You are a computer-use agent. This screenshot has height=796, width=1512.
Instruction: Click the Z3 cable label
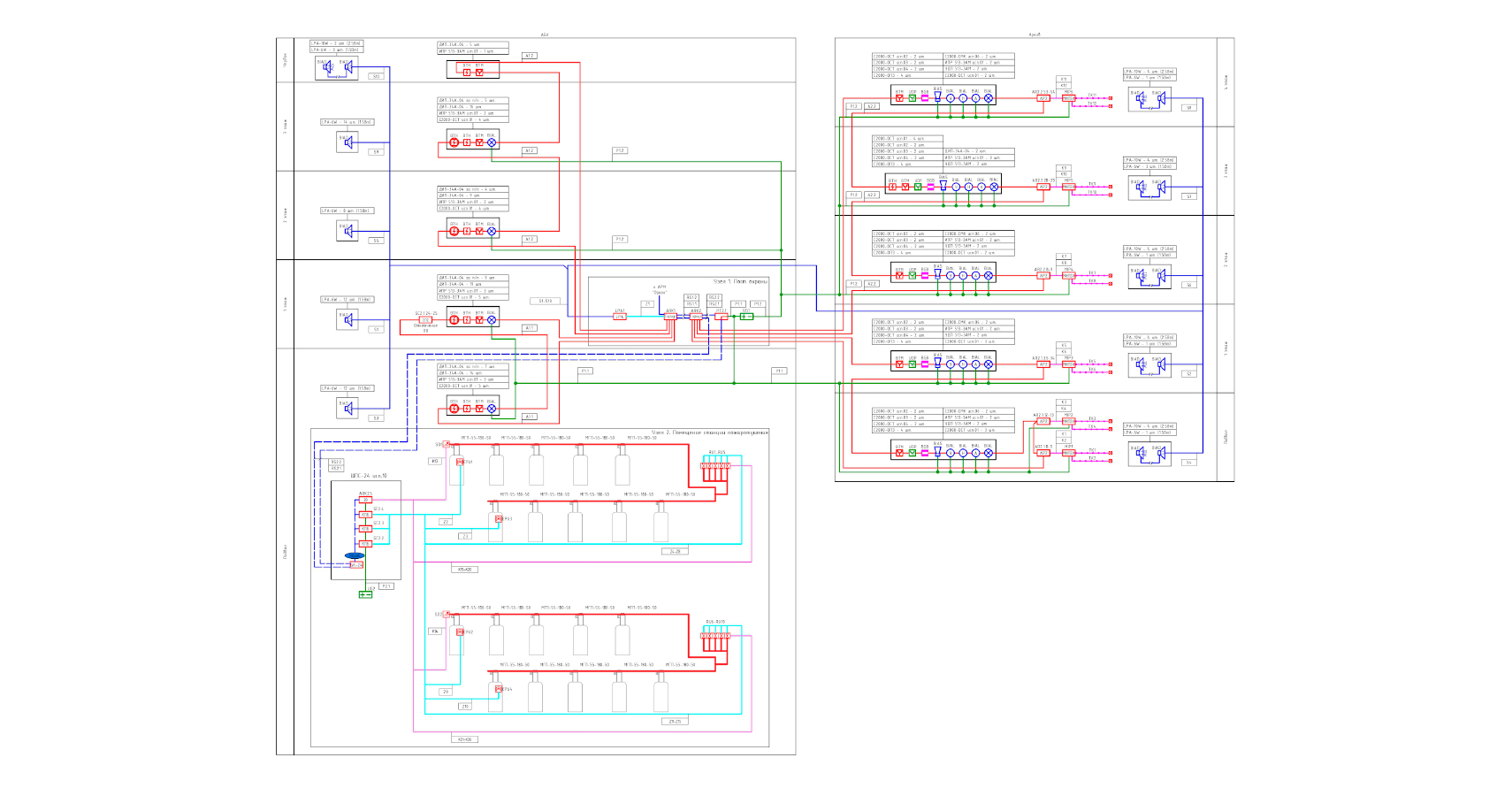465,536
